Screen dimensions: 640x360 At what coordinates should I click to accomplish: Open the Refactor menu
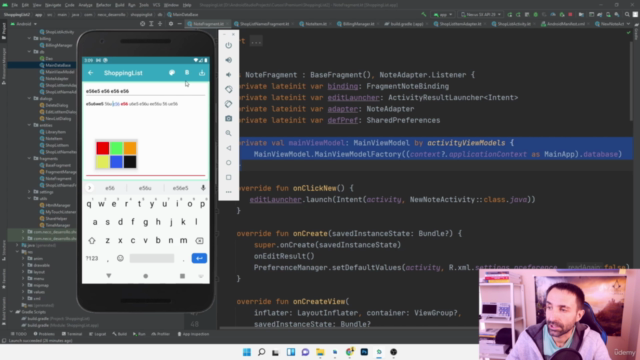[x=103, y=5]
